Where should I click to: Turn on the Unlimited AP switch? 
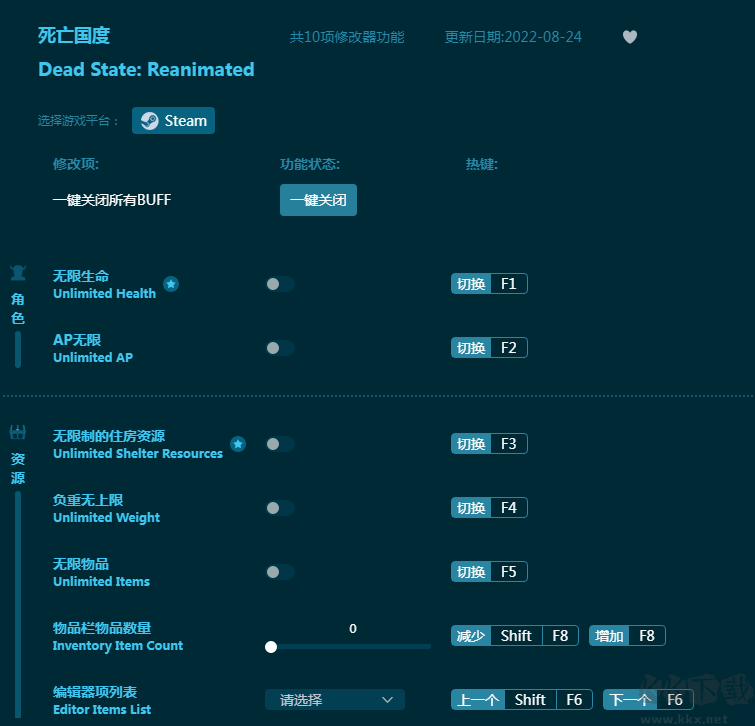280,348
